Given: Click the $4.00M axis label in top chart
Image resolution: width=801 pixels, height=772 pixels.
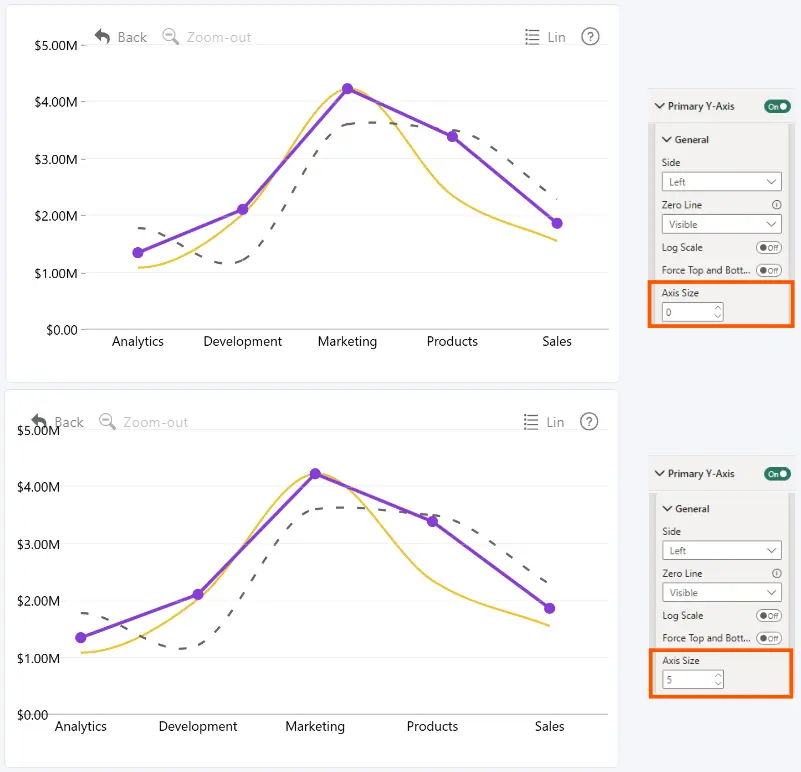Looking at the screenshot, I should point(56,102).
